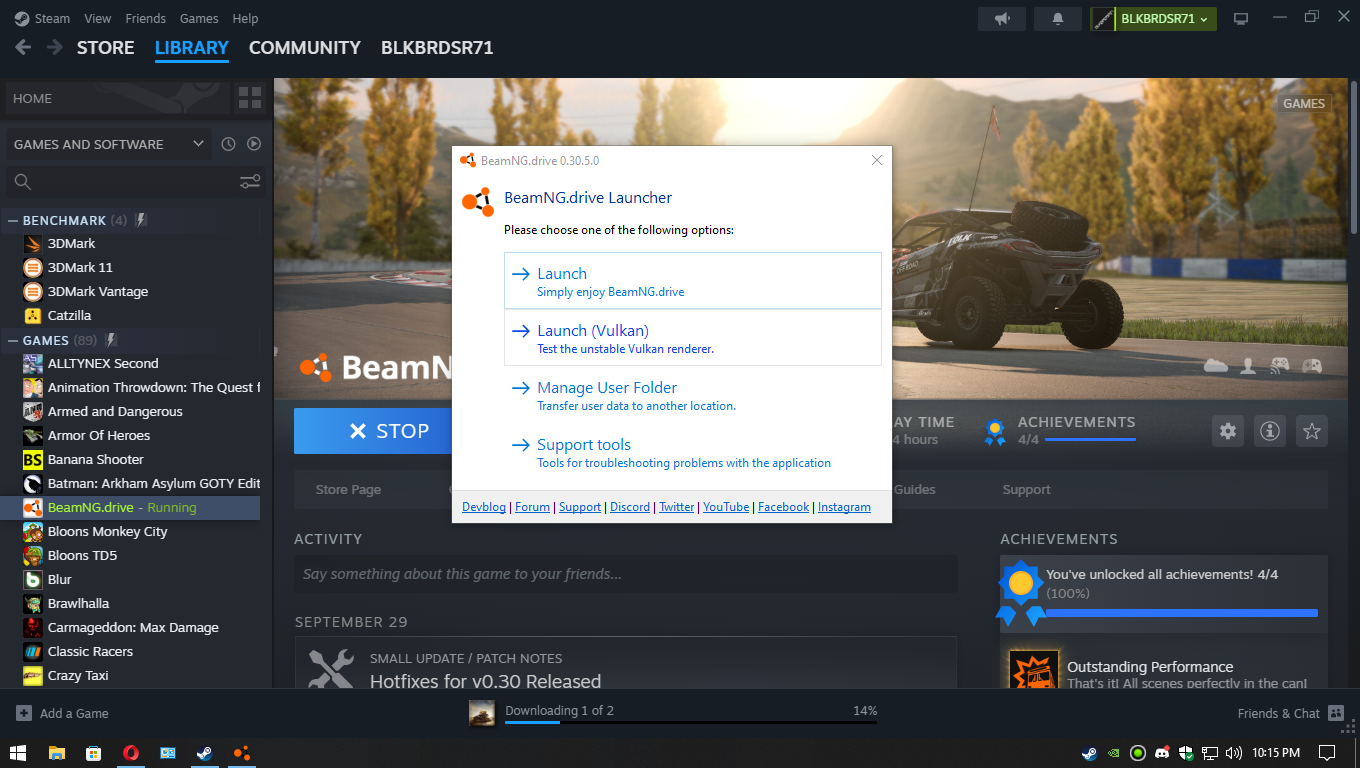This screenshot has width=1360, height=768.
Task: Open the Steam menu
Action: [43, 18]
